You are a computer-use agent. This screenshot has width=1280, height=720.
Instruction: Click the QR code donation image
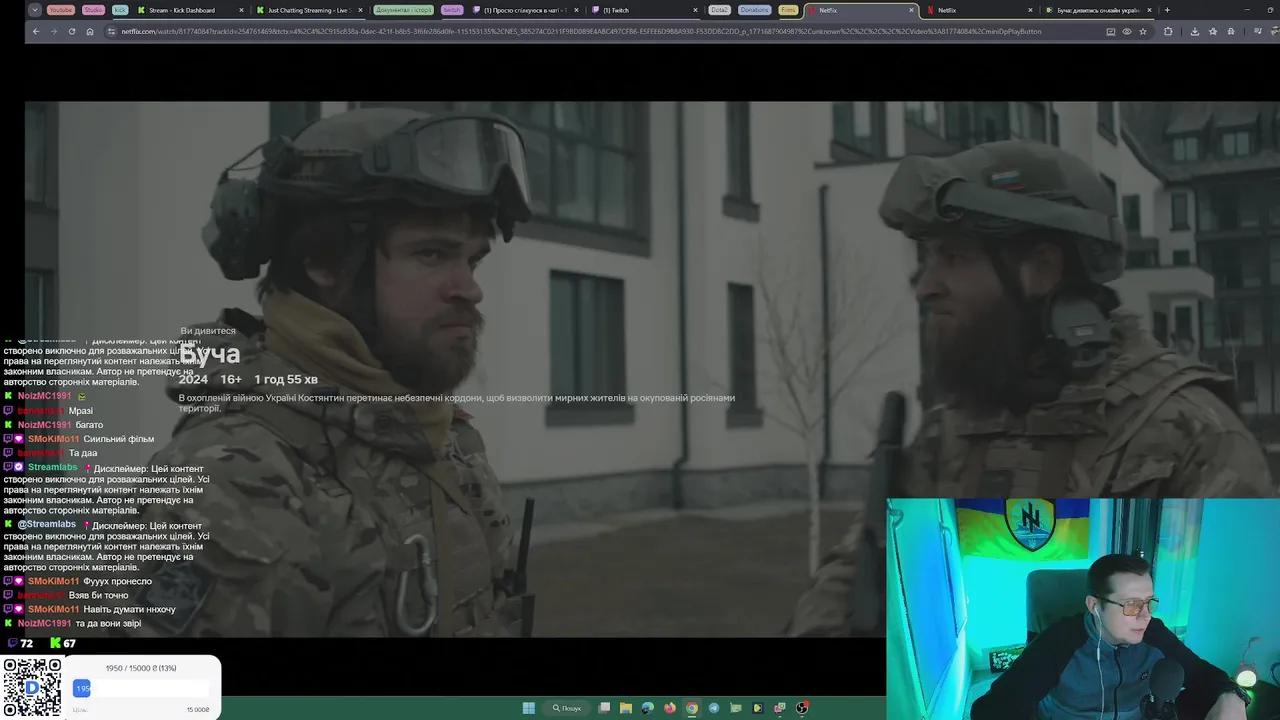(31, 687)
